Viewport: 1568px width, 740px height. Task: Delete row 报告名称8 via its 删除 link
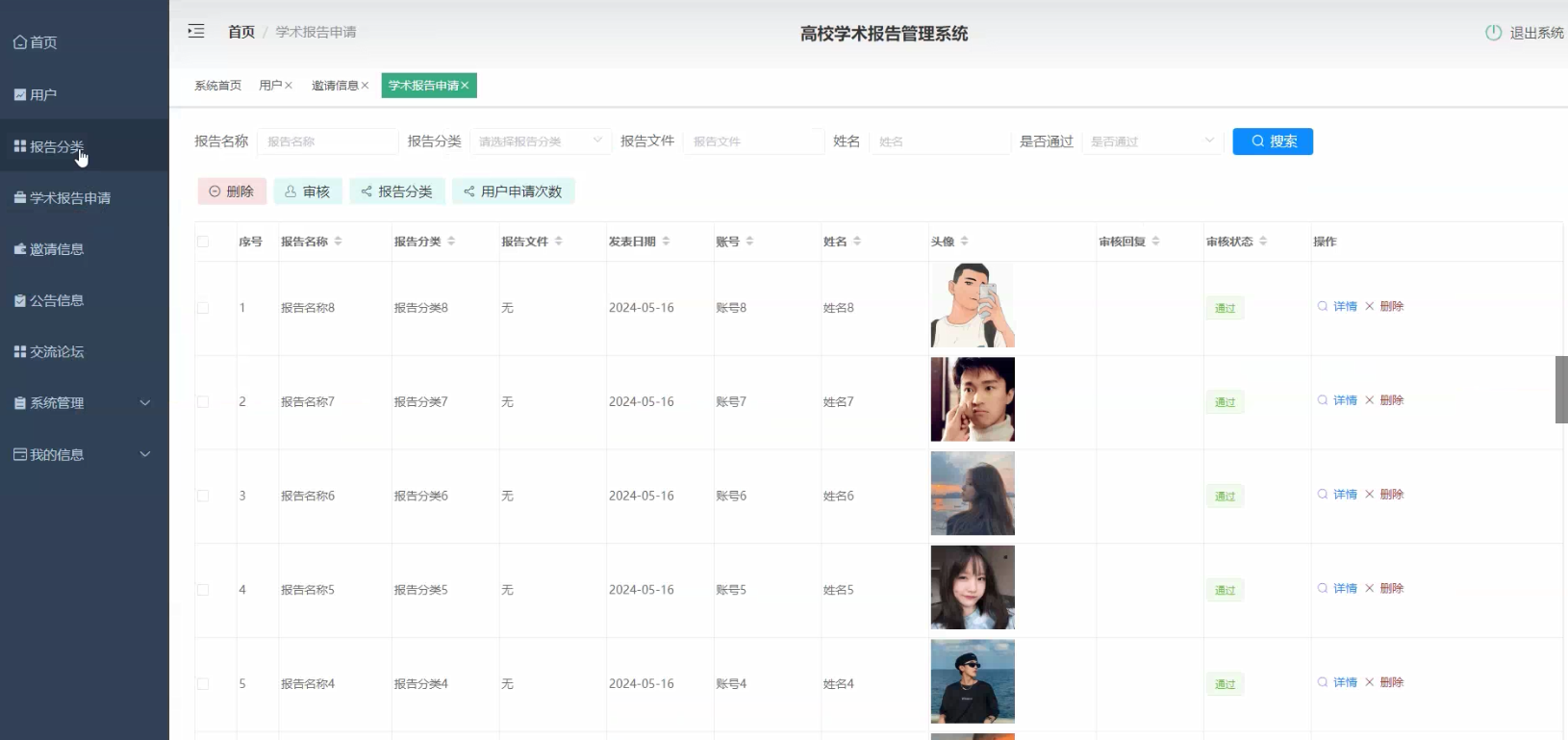[1384, 306]
